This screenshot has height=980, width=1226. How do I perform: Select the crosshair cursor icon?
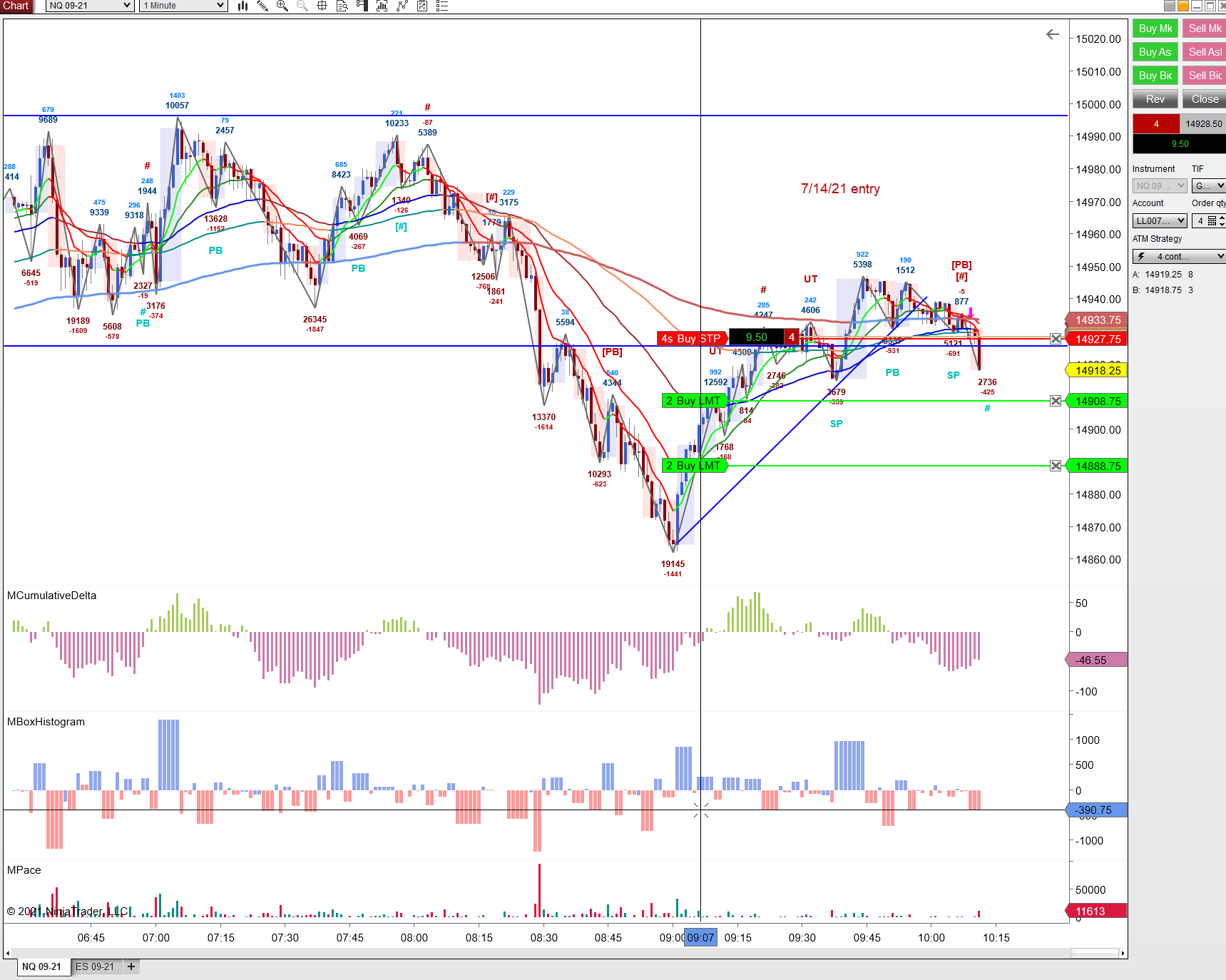322,6
